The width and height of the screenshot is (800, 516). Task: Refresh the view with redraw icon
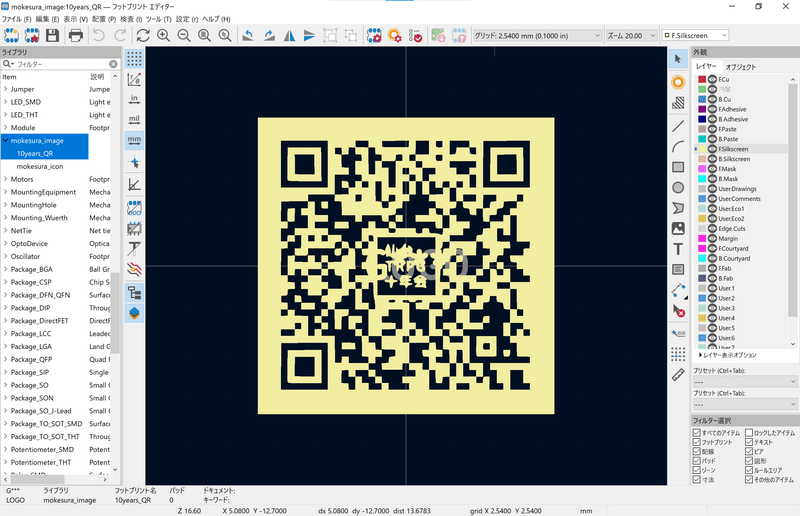tap(143, 36)
